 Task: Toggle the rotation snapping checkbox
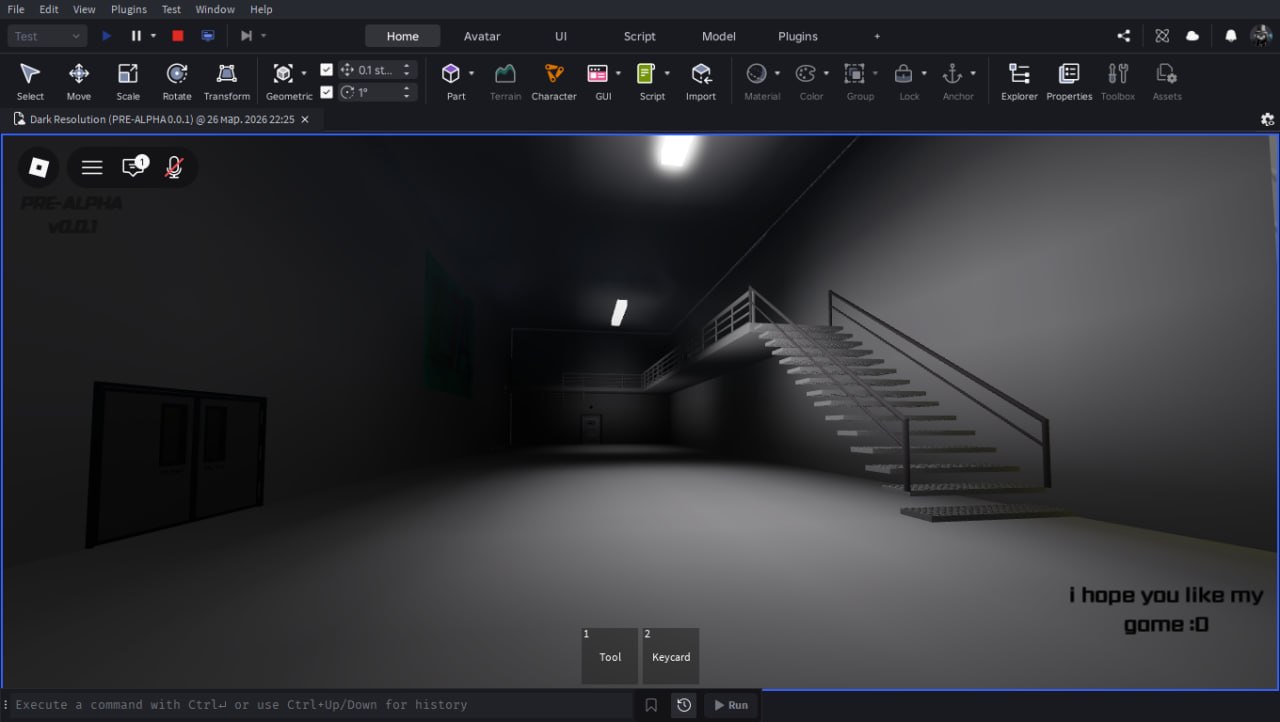click(326, 92)
